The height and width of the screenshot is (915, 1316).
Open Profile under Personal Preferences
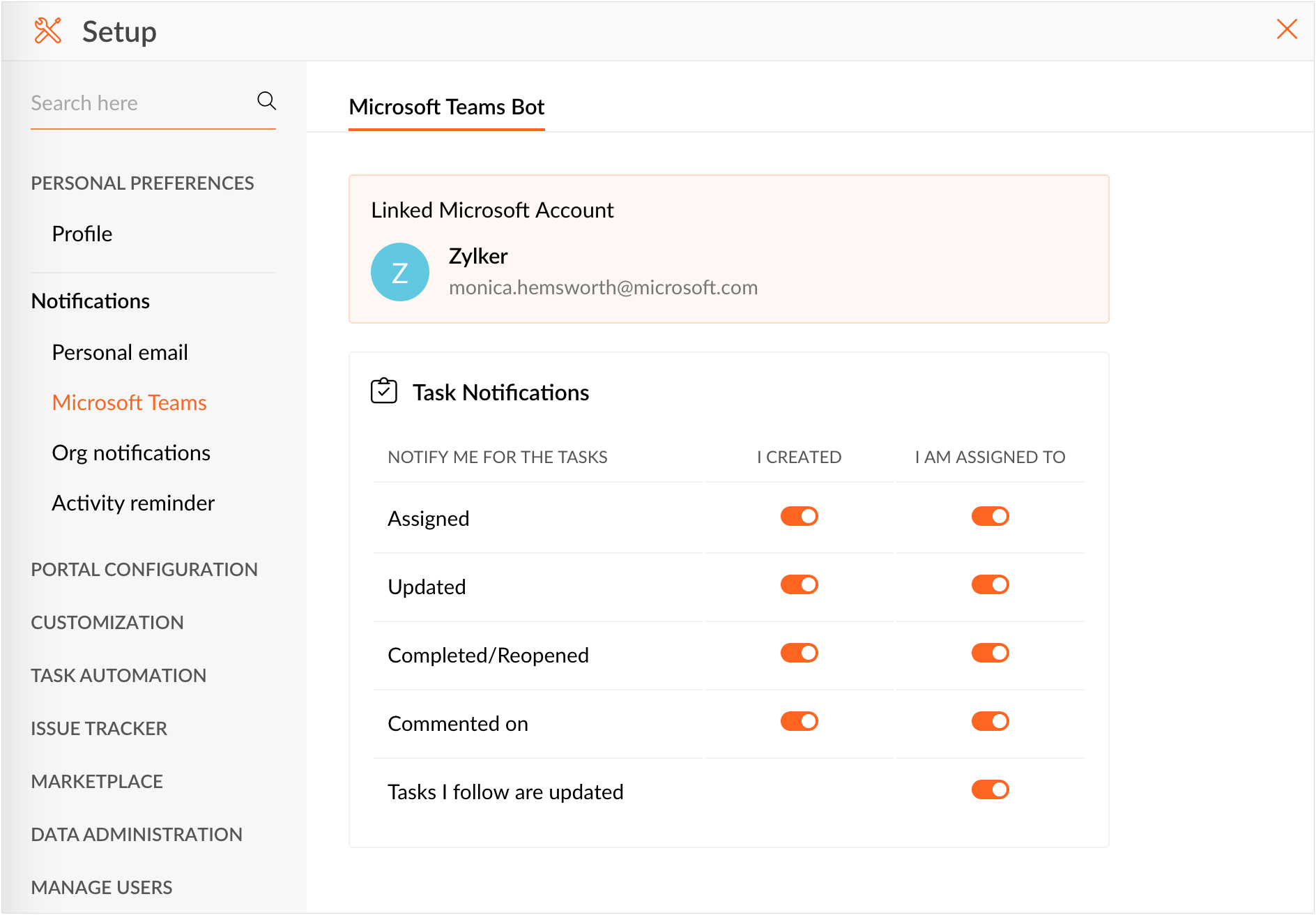82,234
